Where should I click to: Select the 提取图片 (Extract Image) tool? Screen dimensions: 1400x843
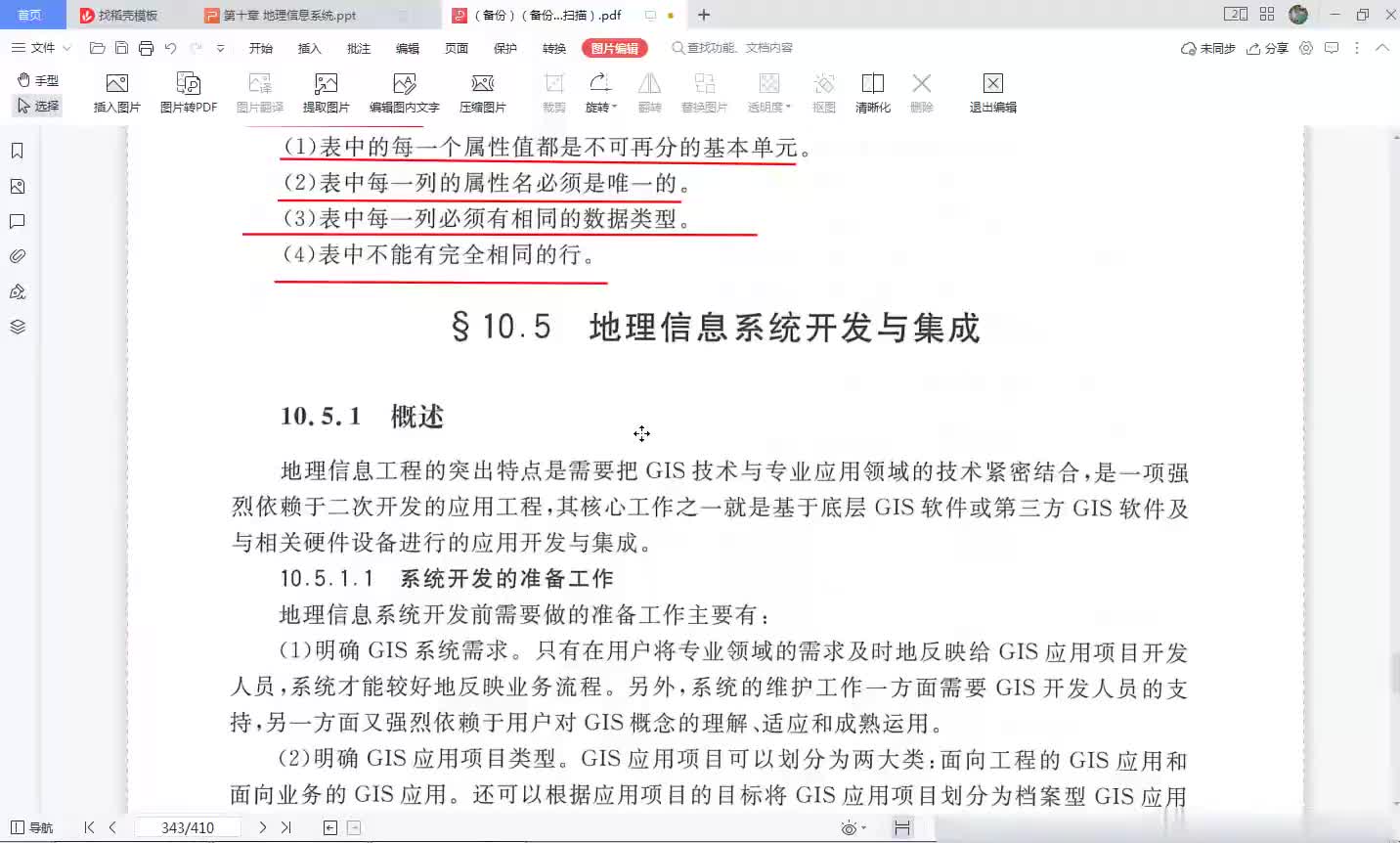pos(326,92)
